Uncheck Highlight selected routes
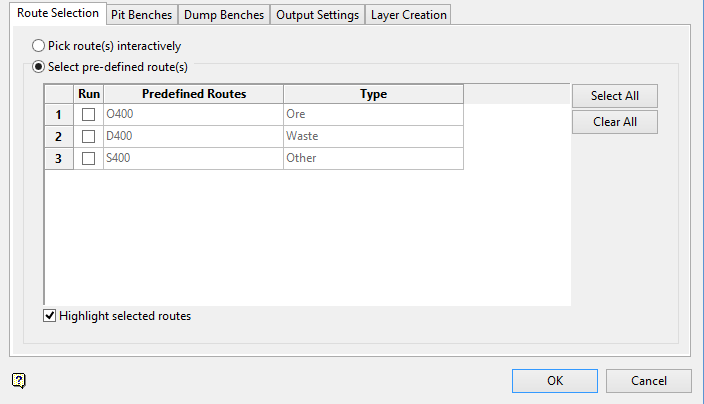The width and height of the screenshot is (704, 404). tap(51, 316)
